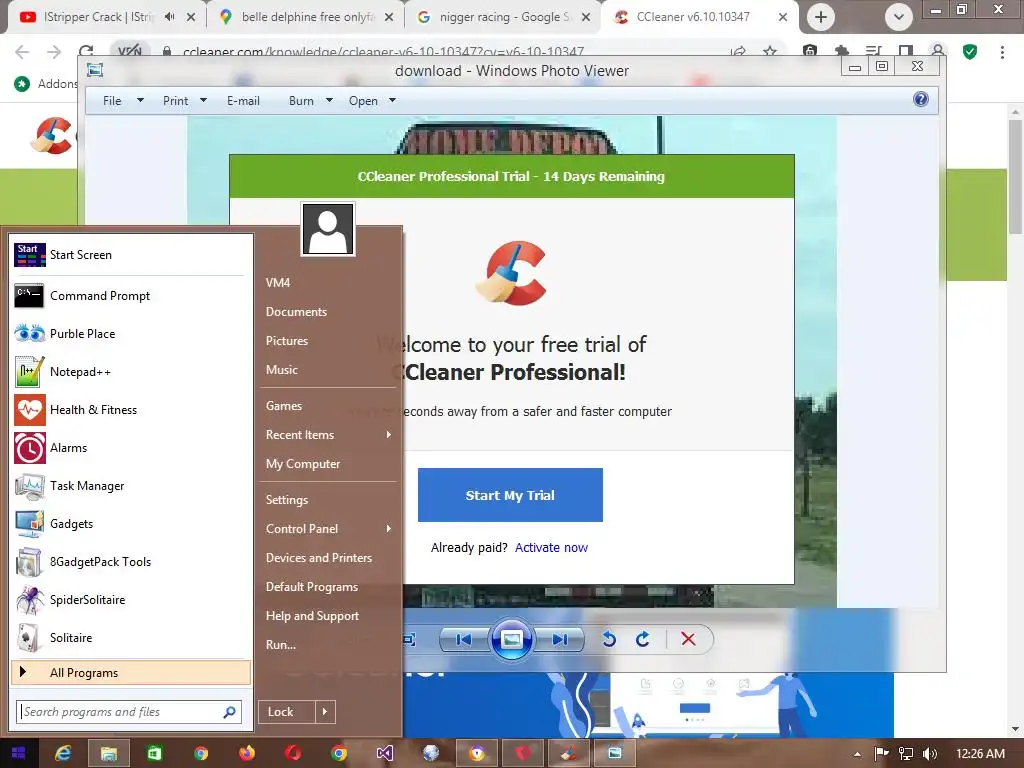Viewport: 1024px width, 768px height.
Task: Mute the IStripper Crack tab audio
Action: [169, 17]
